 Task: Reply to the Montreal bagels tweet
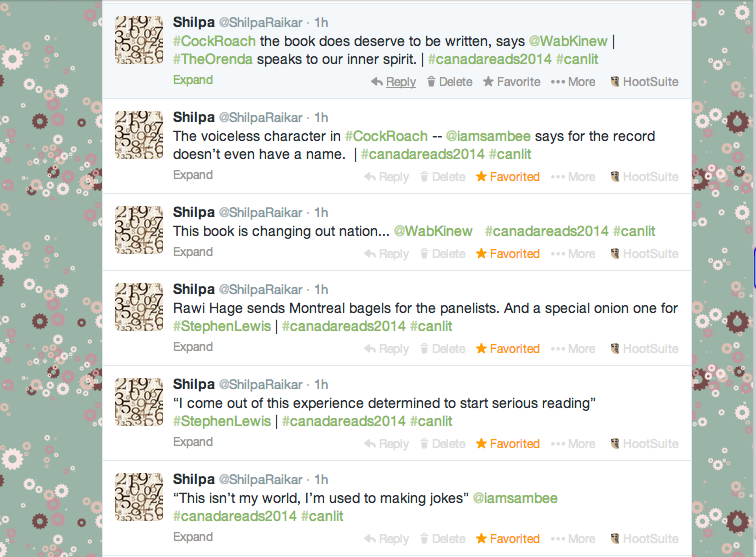click(386, 349)
